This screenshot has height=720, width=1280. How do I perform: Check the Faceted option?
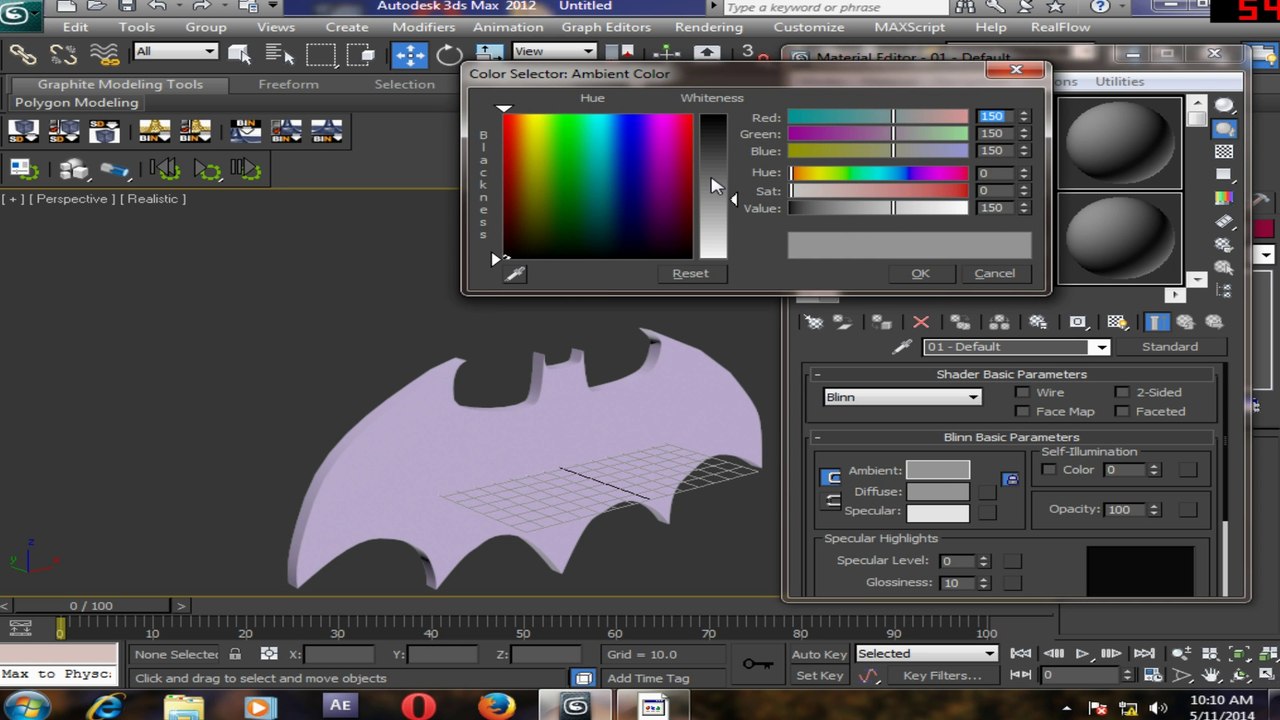click(x=1122, y=412)
